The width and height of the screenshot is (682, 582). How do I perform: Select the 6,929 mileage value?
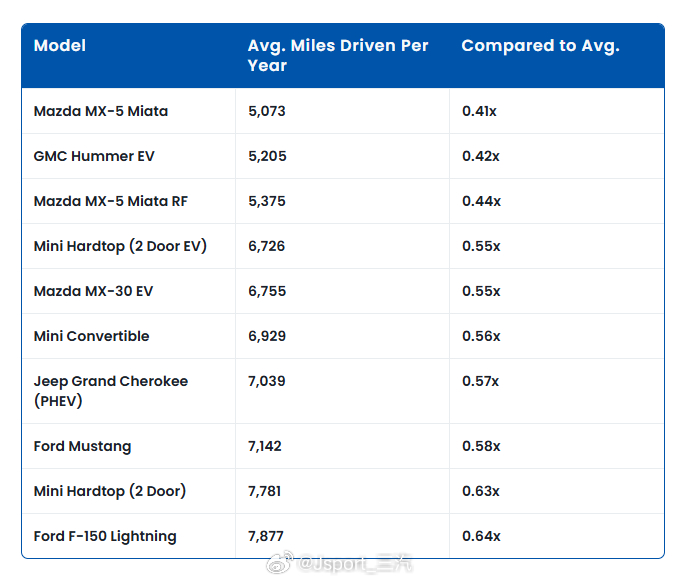tap(267, 336)
